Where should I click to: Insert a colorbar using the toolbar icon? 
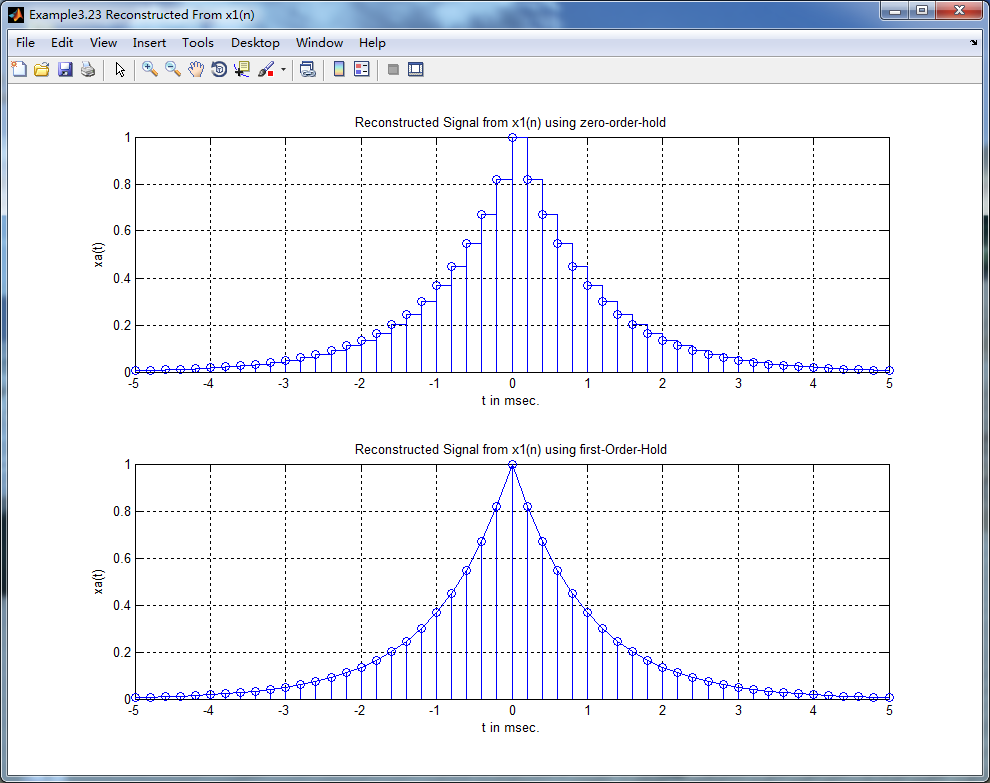pos(339,69)
